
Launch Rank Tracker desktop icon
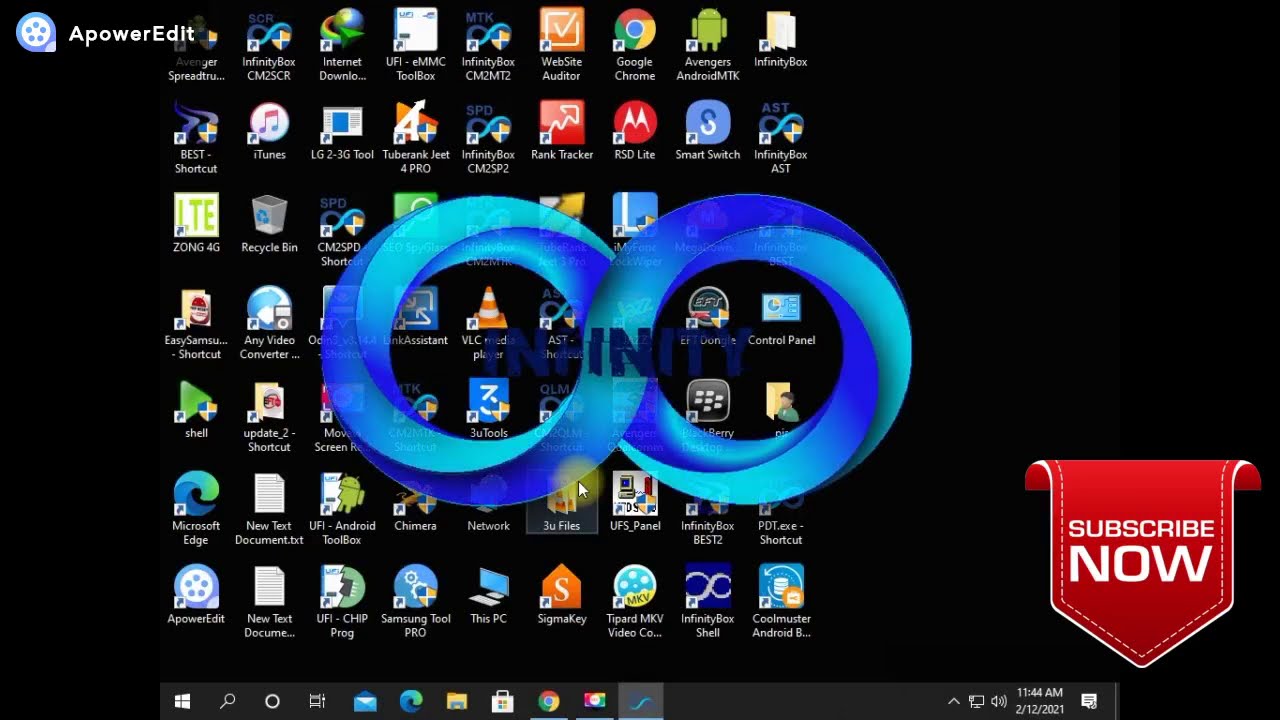coord(561,132)
